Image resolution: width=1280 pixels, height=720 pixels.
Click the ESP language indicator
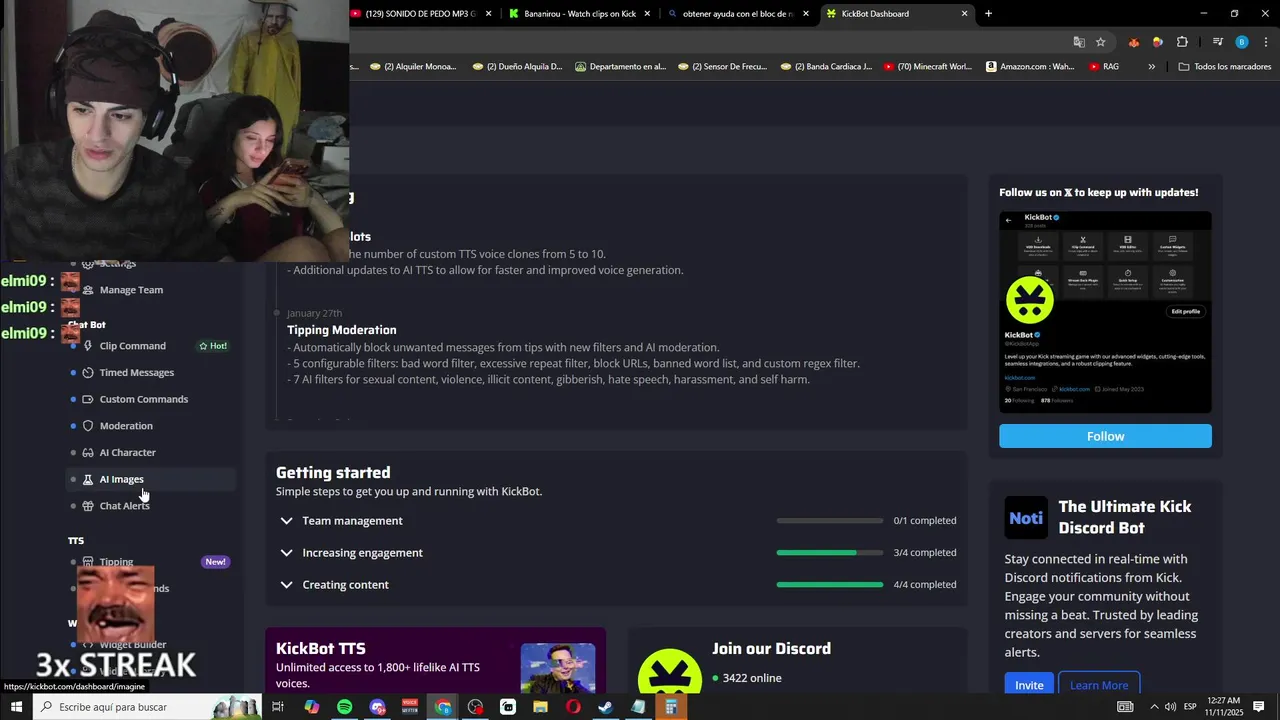(1190, 707)
